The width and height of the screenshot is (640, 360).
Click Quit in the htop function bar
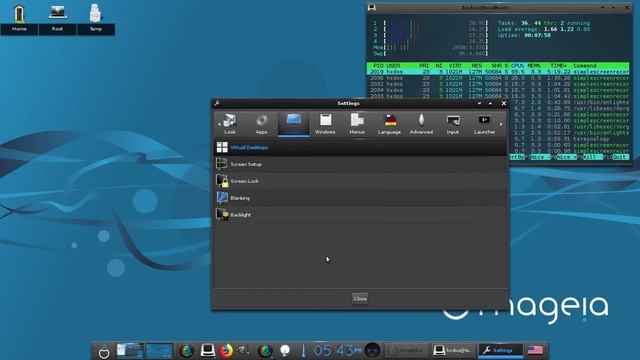(620, 157)
